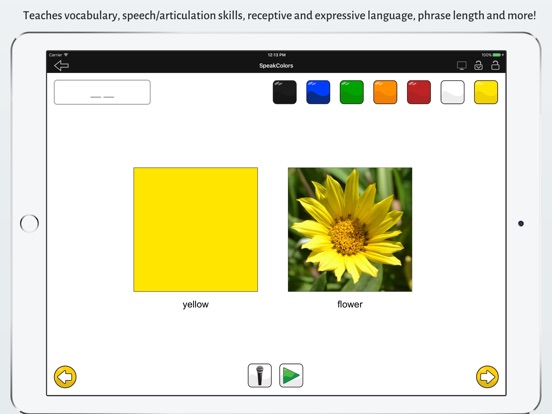The width and height of the screenshot is (552, 414).
Task: Start recording with the microphone button
Action: 260,375
